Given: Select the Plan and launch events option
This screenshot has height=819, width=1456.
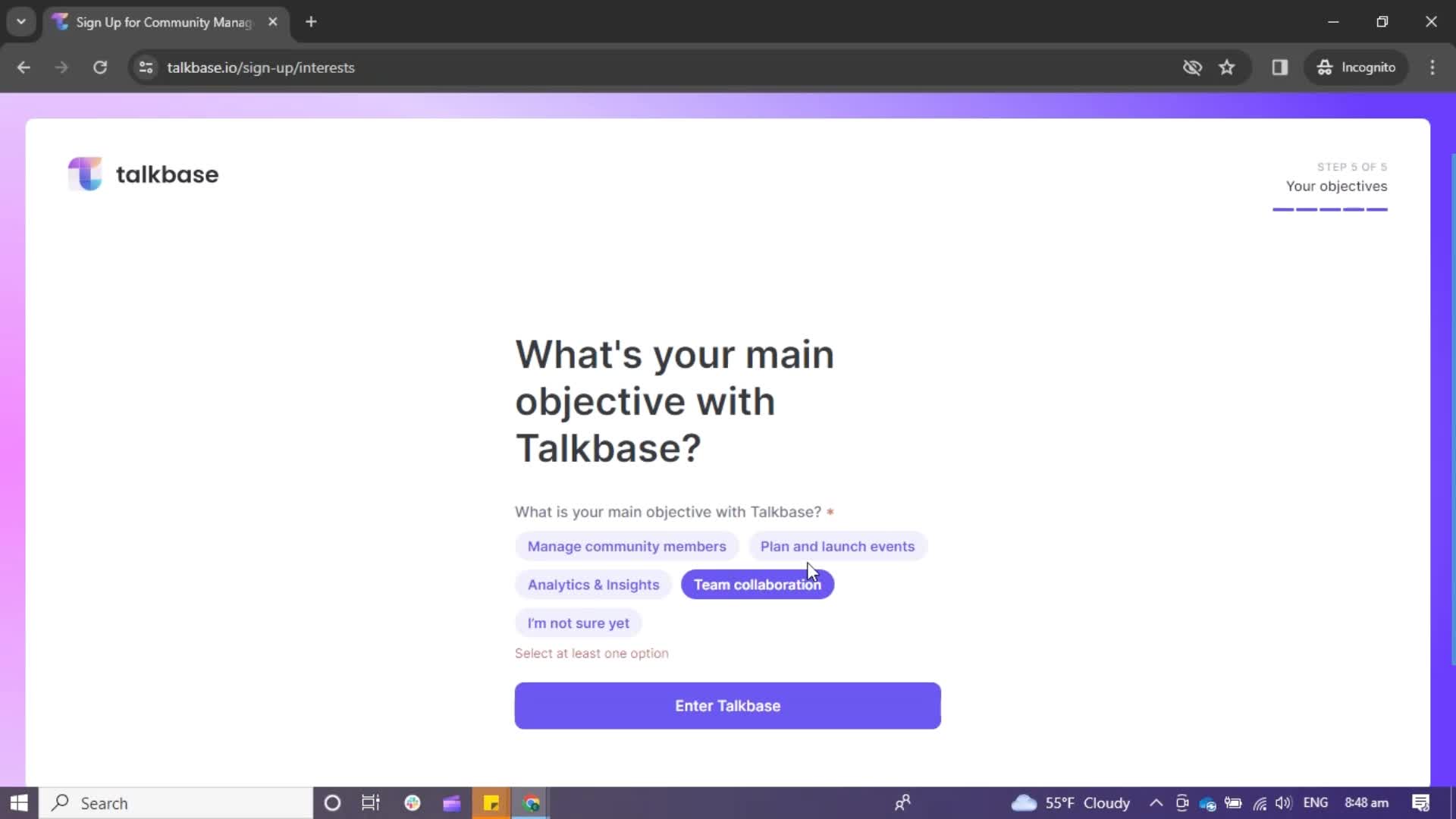Looking at the screenshot, I should (837, 545).
